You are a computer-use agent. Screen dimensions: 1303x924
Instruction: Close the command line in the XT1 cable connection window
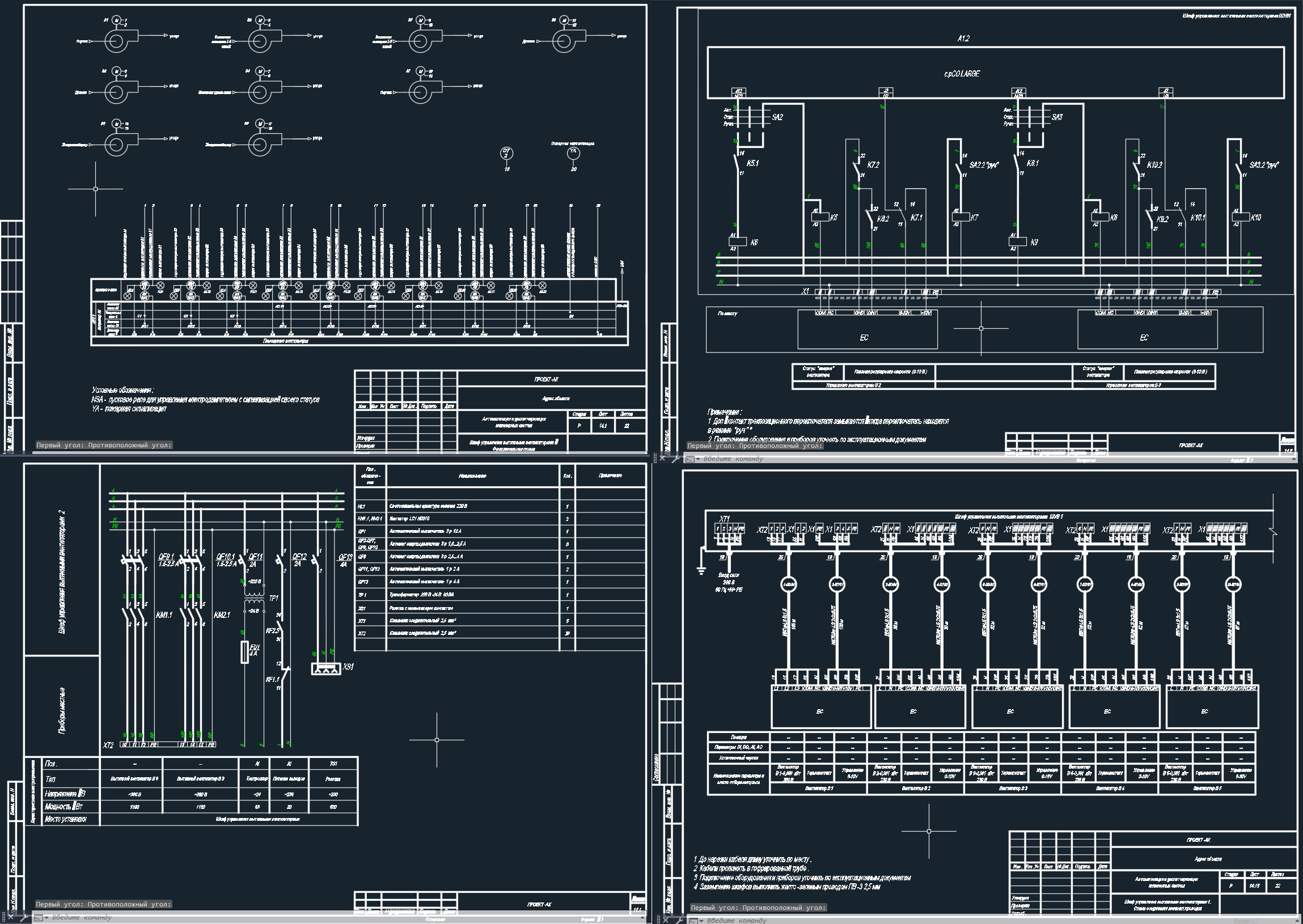click(x=666, y=920)
